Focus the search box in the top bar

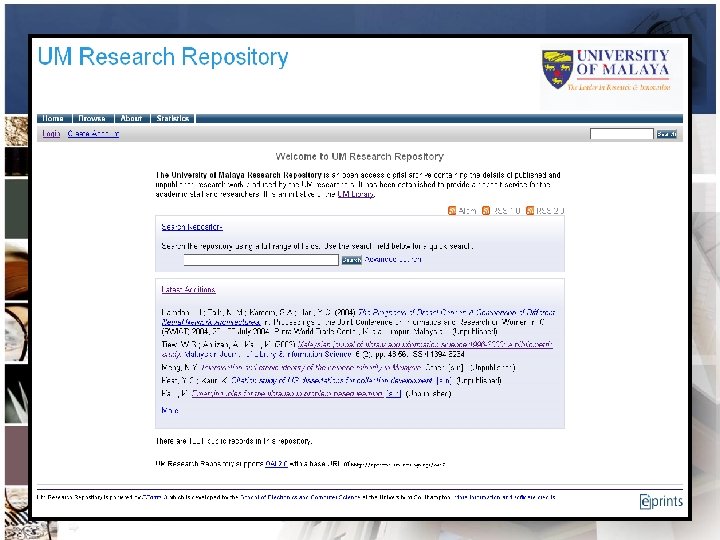coord(621,134)
